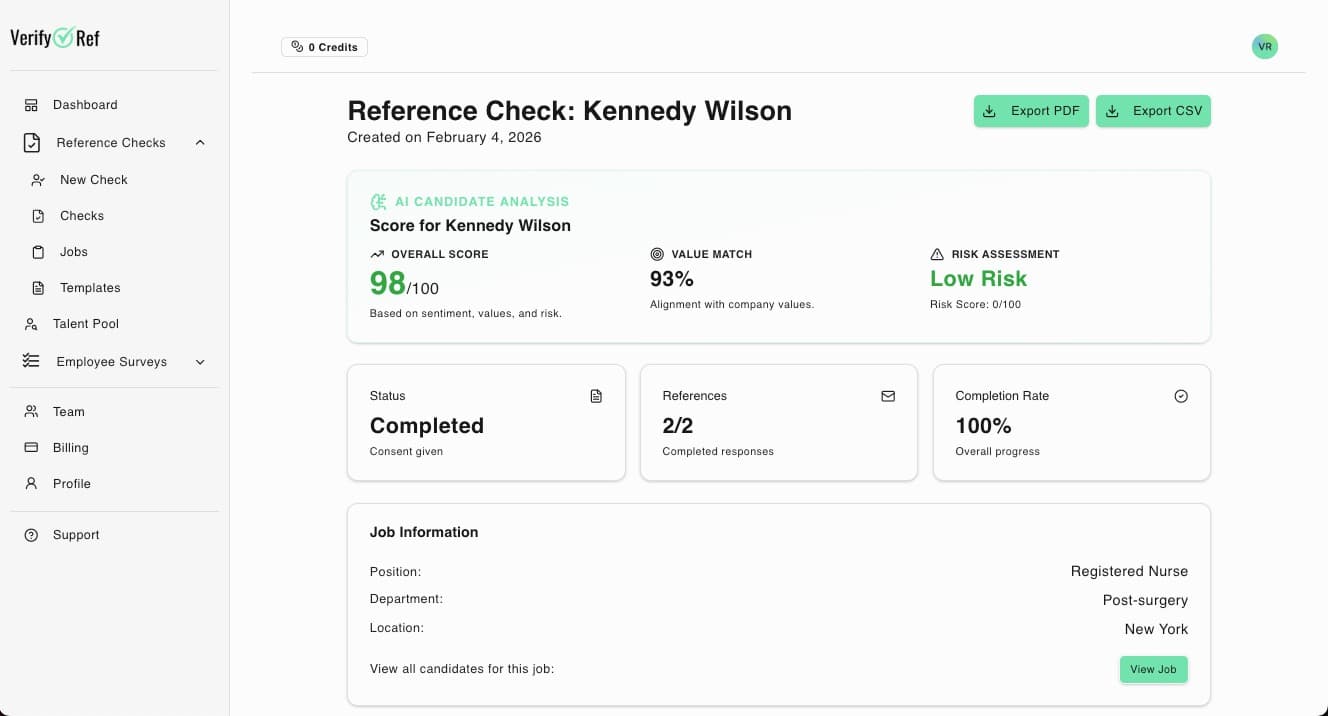
Task: Export the report as PDF
Action: tap(1031, 111)
